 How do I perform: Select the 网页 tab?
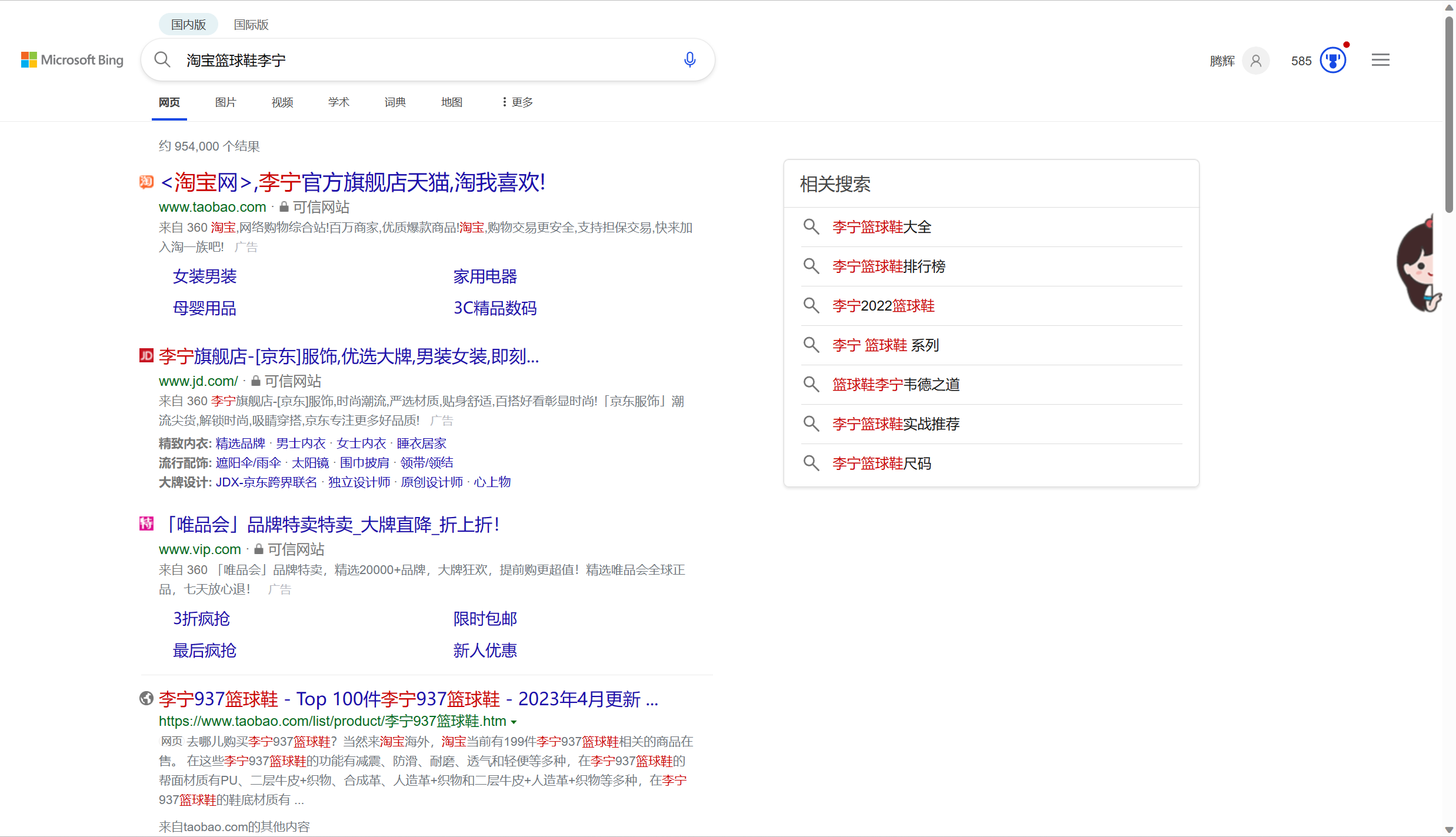[169, 102]
